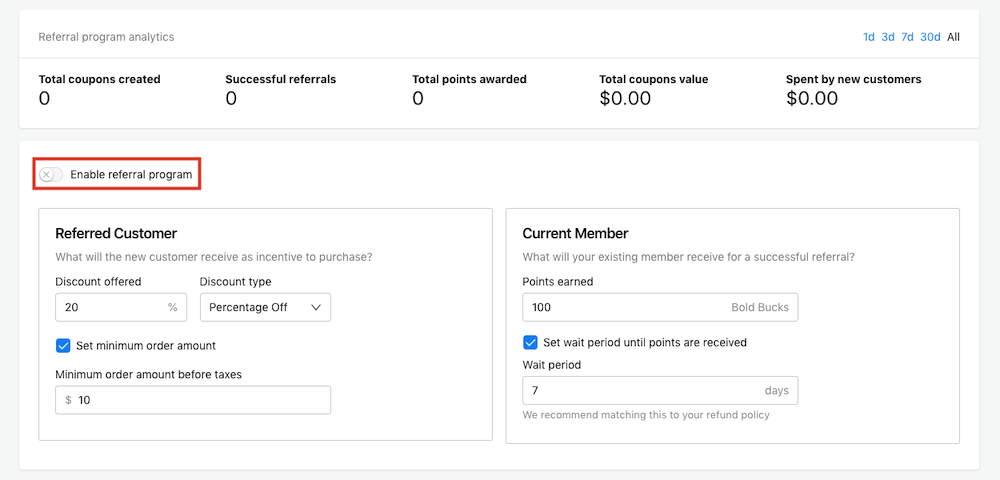Switch analytics to 7d range
Viewport: 1000px width, 480px height.
(907, 37)
